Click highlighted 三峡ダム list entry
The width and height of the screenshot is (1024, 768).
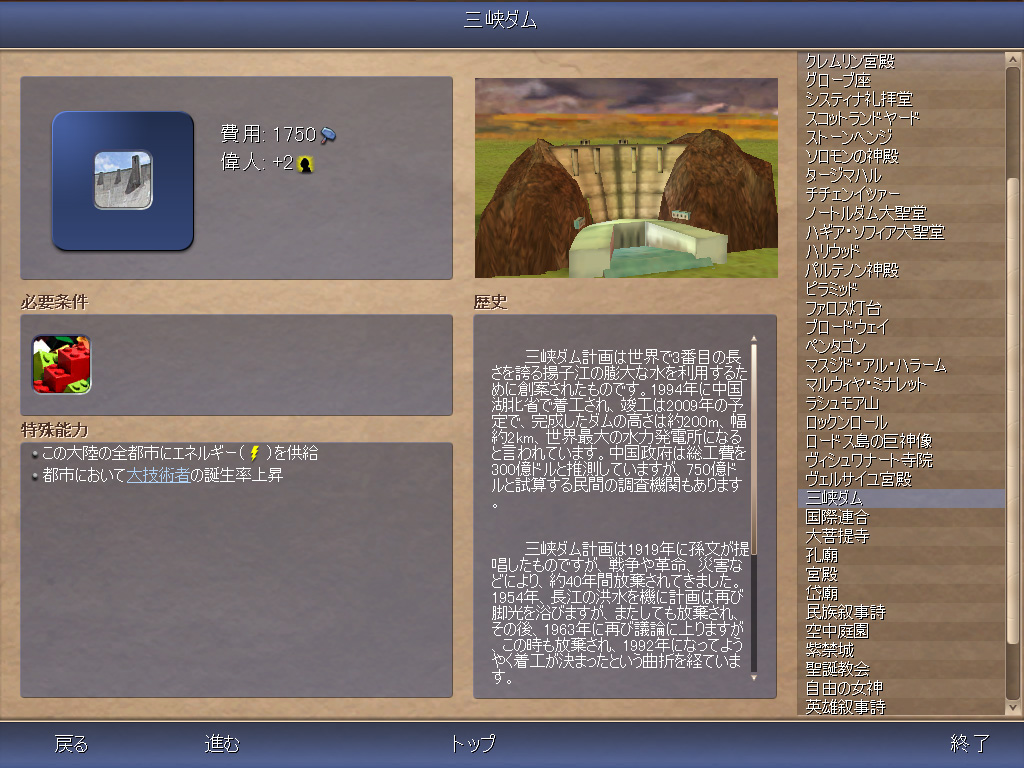pyautogui.click(x=901, y=498)
